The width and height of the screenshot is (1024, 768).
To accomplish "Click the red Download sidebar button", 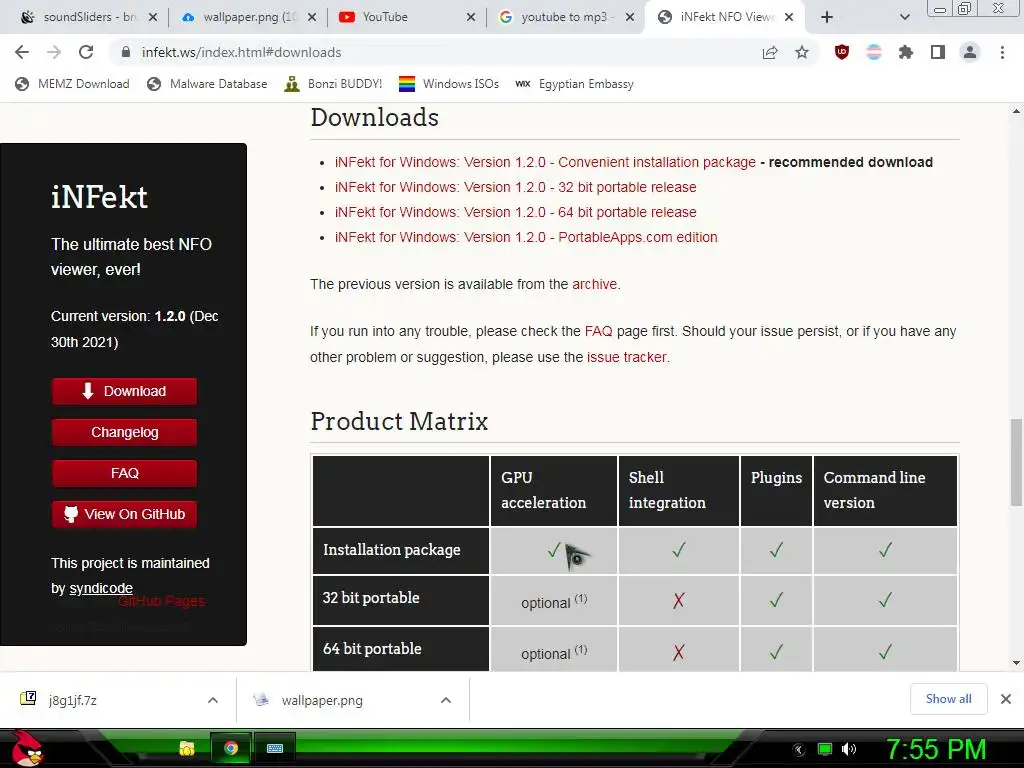I will pyautogui.click(x=124, y=391).
